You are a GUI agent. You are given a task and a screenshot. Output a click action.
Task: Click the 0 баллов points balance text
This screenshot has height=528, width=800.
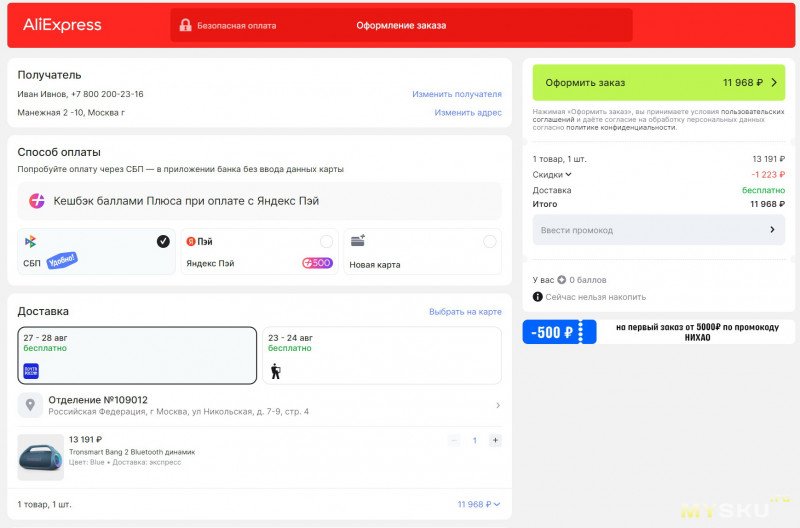tap(588, 280)
